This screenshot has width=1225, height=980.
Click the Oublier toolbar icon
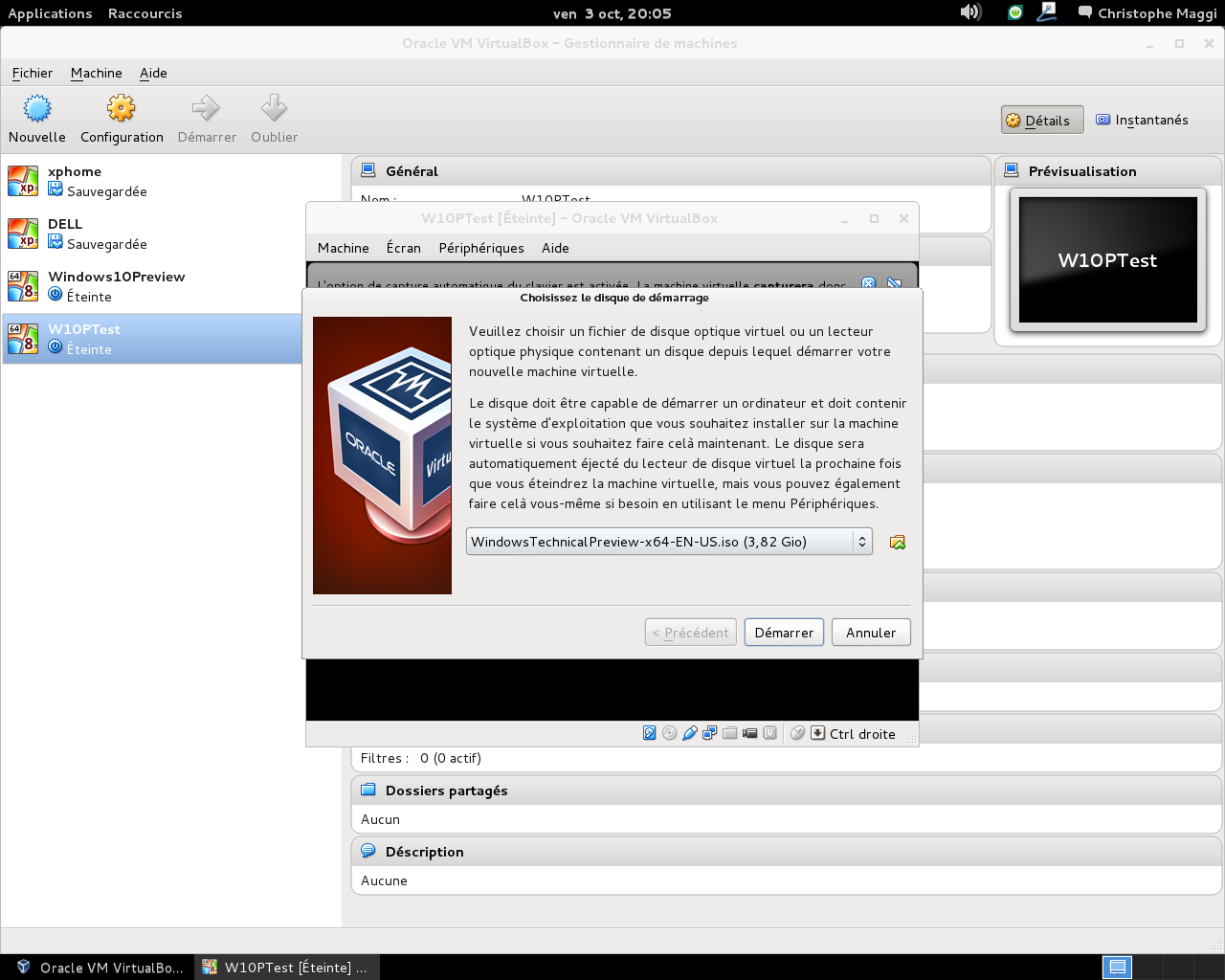click(x=274, y=119)
